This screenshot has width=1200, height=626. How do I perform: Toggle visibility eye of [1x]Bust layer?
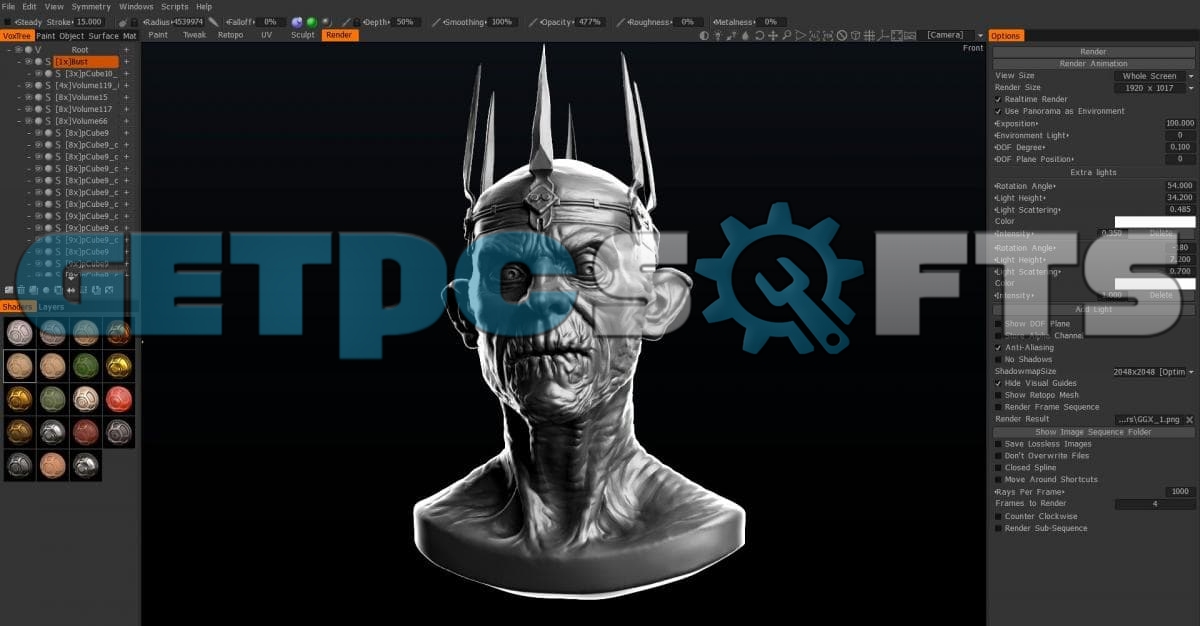pos(28,61)
